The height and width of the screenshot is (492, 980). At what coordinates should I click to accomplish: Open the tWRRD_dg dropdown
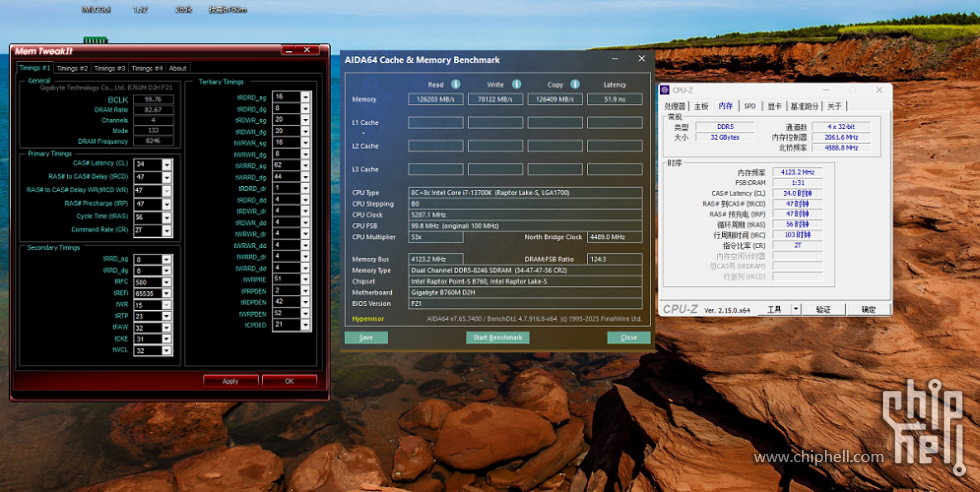(x=305, y=177)
